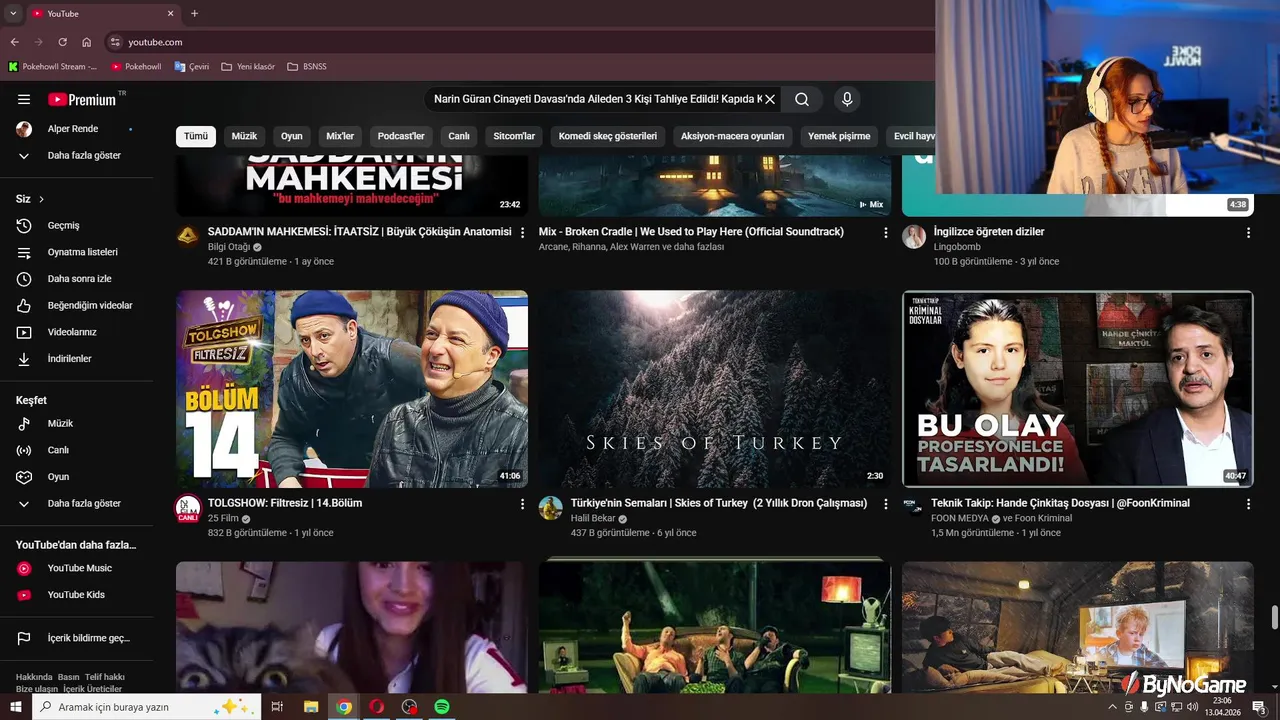This screenshot has width=1280, height=720.
Task: Open options menu for Skies of Turkey video
Action: pos(885,504)
